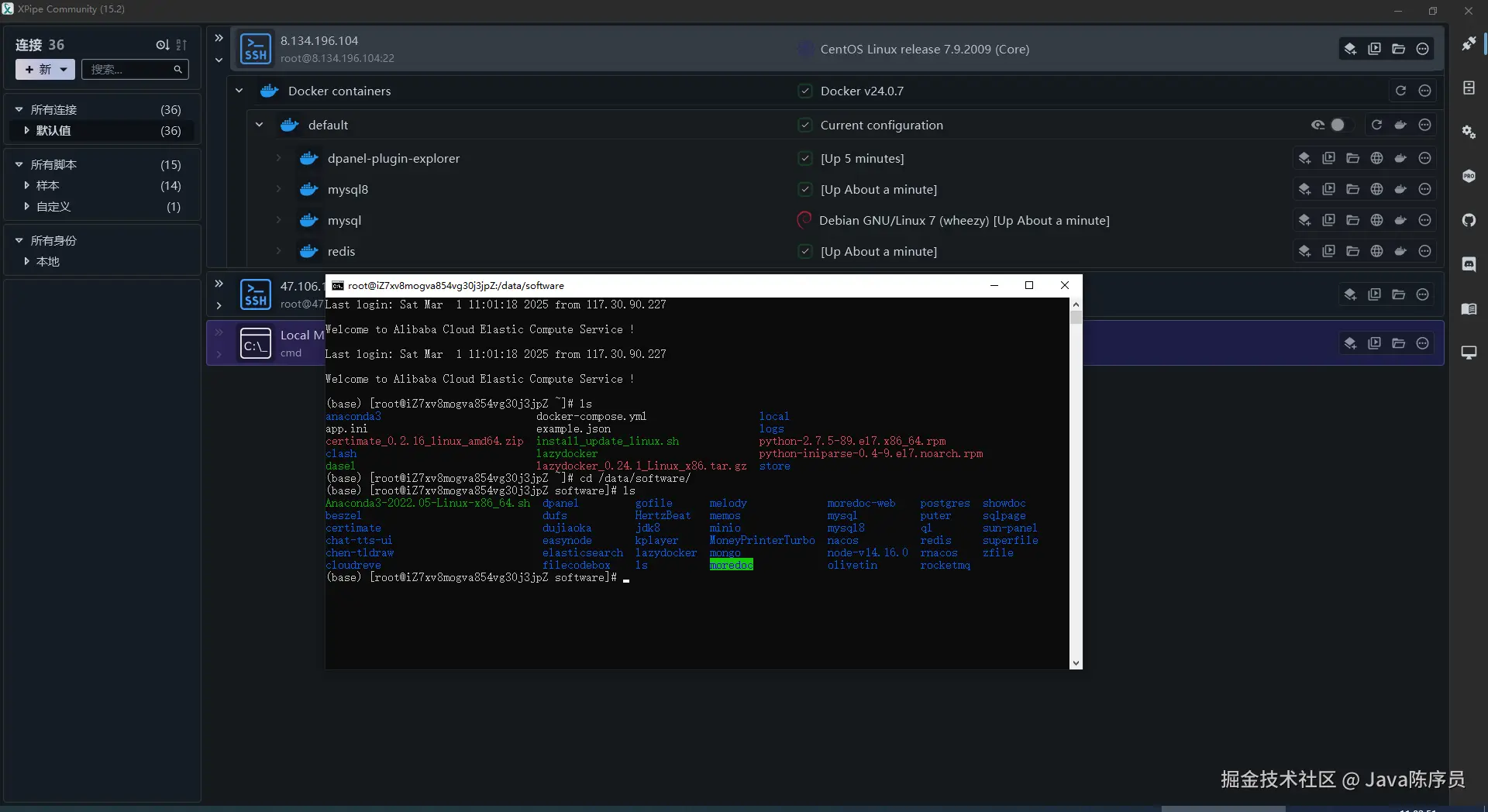Select the 默认值 category row
The height and width of the screenshot is (812, 1488).
pos(102,131)
